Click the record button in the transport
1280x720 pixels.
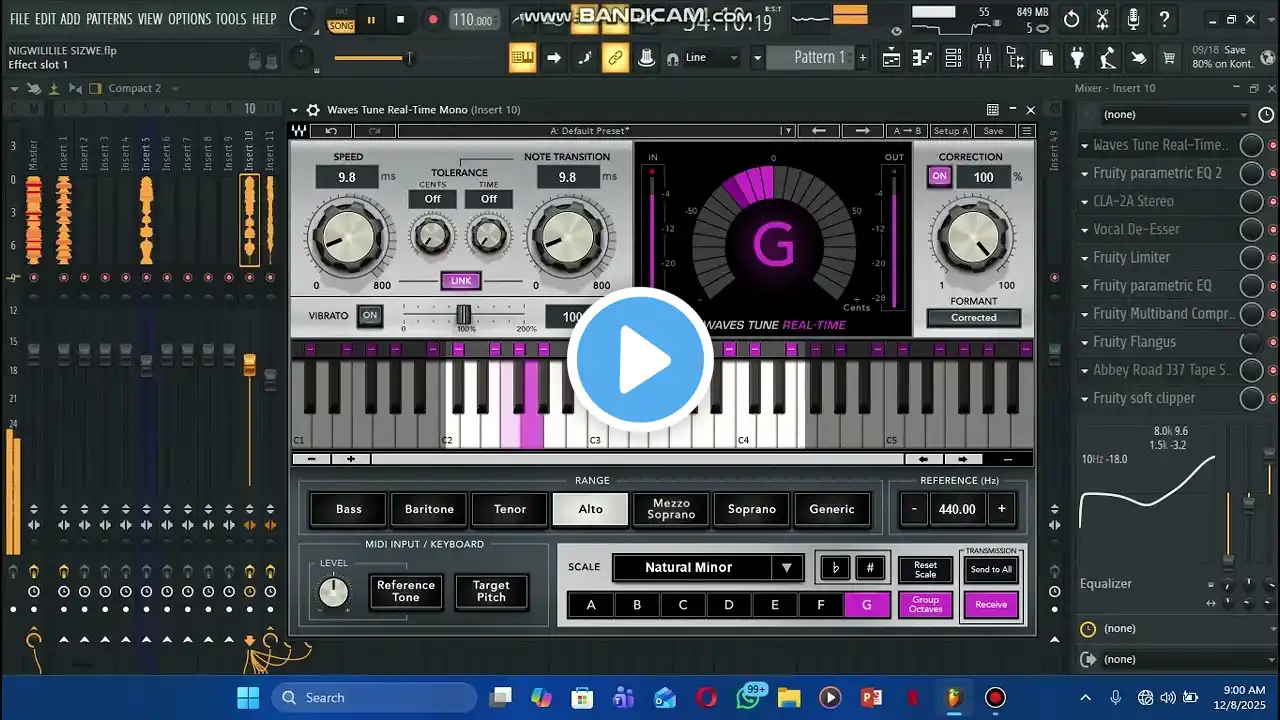(433, 19)
